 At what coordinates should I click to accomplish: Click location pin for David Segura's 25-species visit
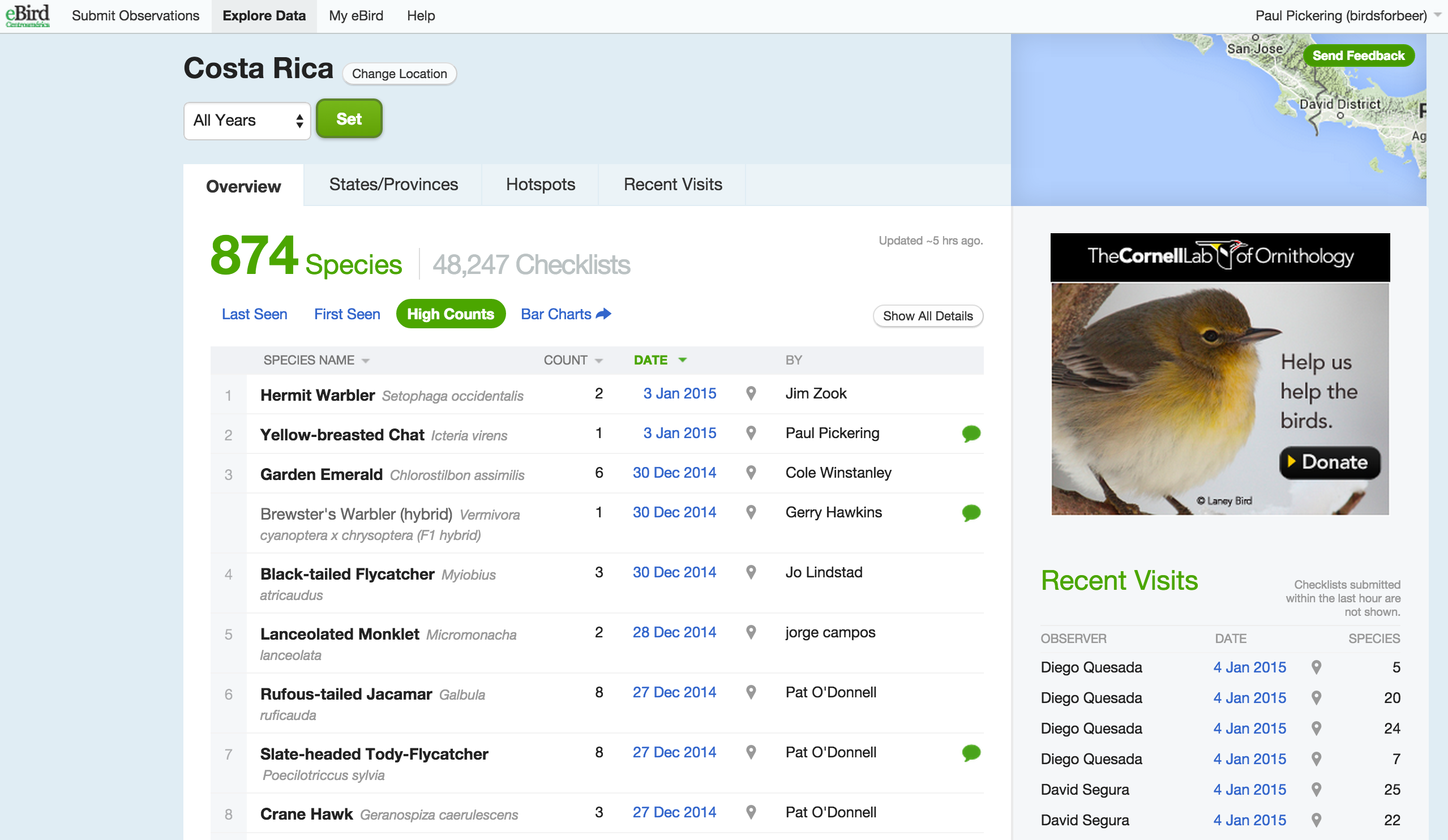click(1317, 790)
